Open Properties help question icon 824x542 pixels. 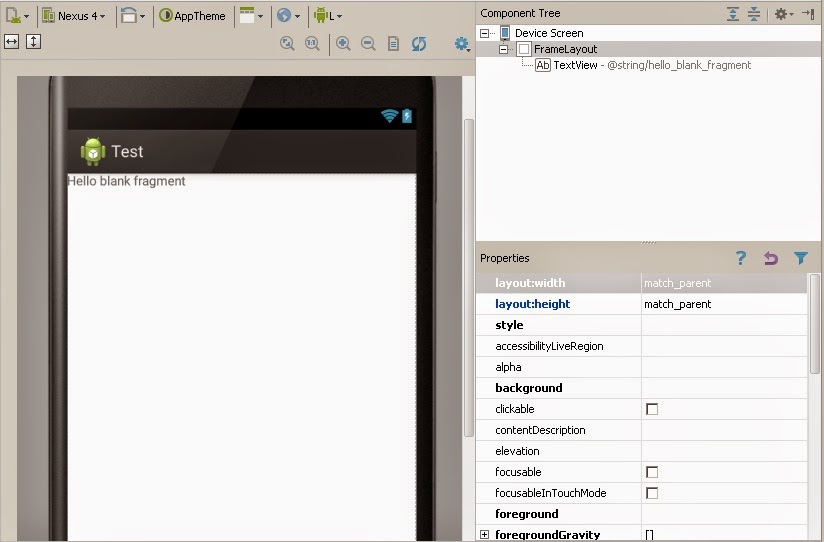coord(740,258)
